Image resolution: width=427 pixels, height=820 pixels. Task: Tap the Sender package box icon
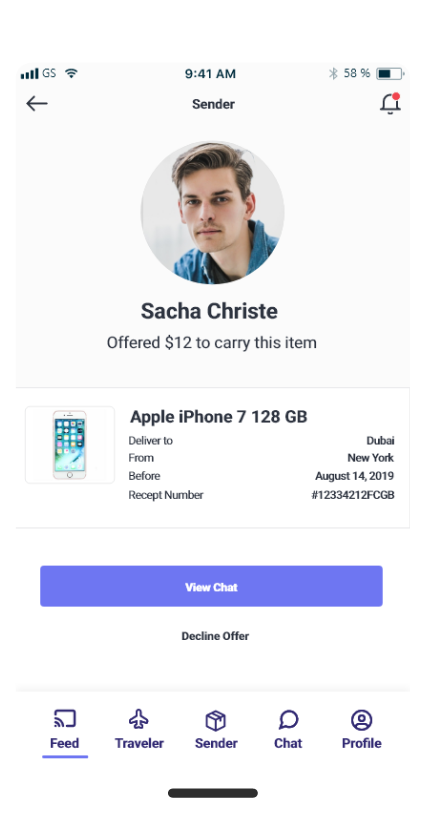[215, 721]
